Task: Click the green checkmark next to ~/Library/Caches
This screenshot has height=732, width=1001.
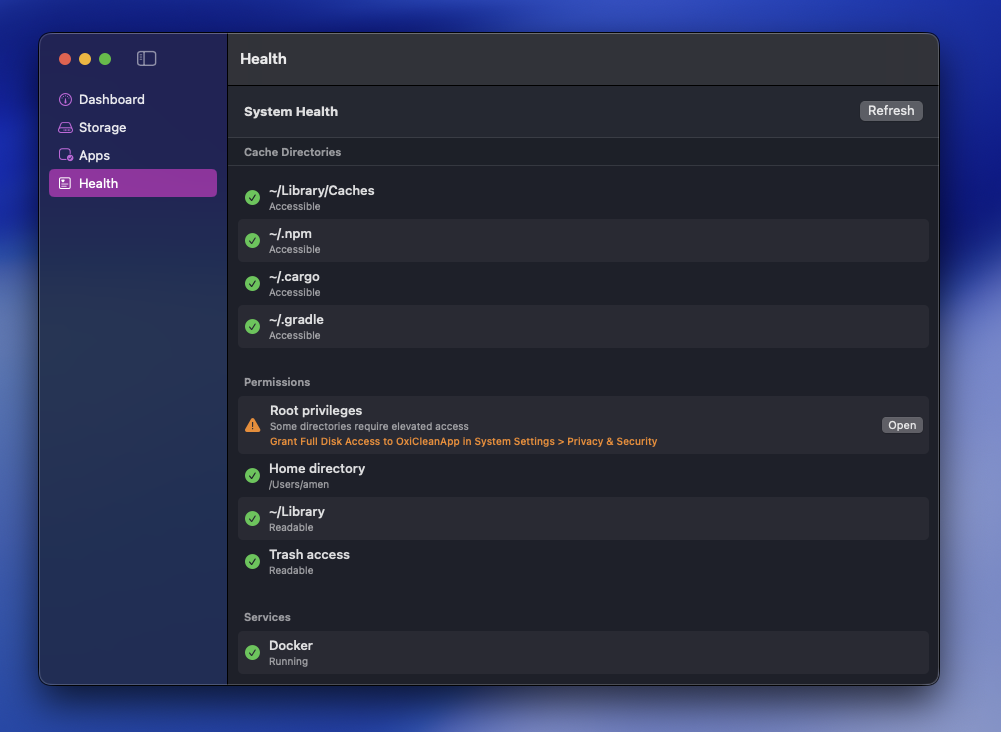Action: (x=252, y=197)
